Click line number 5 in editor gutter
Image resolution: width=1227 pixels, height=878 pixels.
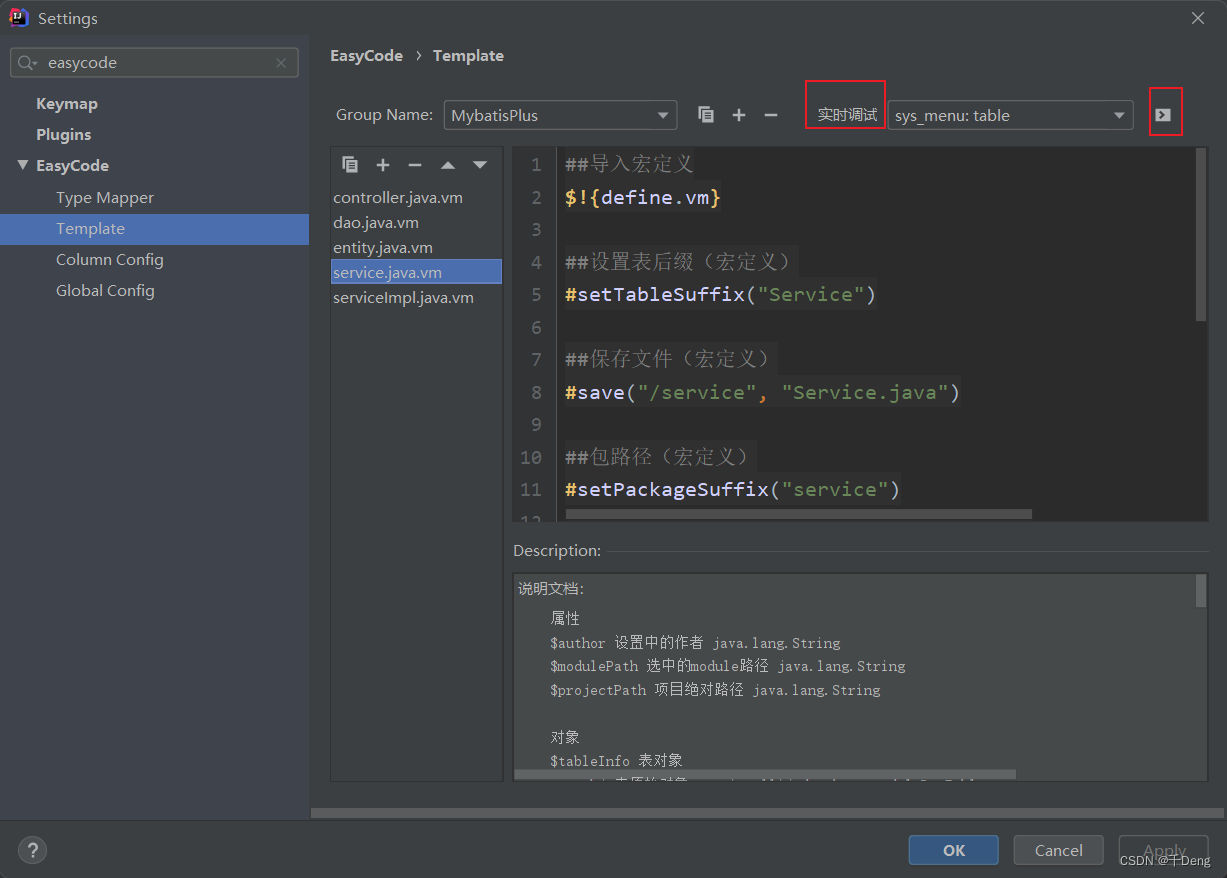pyautogui.click(x=537, y=295)
